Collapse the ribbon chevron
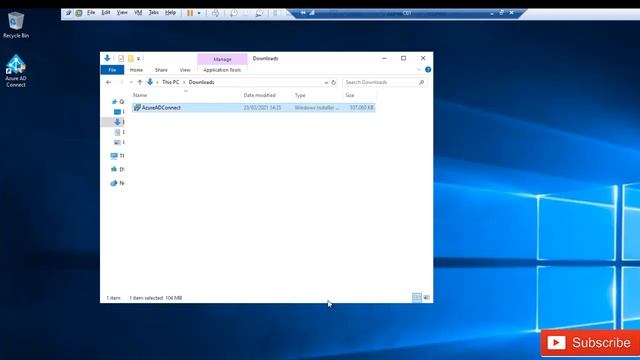Image resolution: width=640 pixels, height=360 pixels. click(x=419, y=70)
